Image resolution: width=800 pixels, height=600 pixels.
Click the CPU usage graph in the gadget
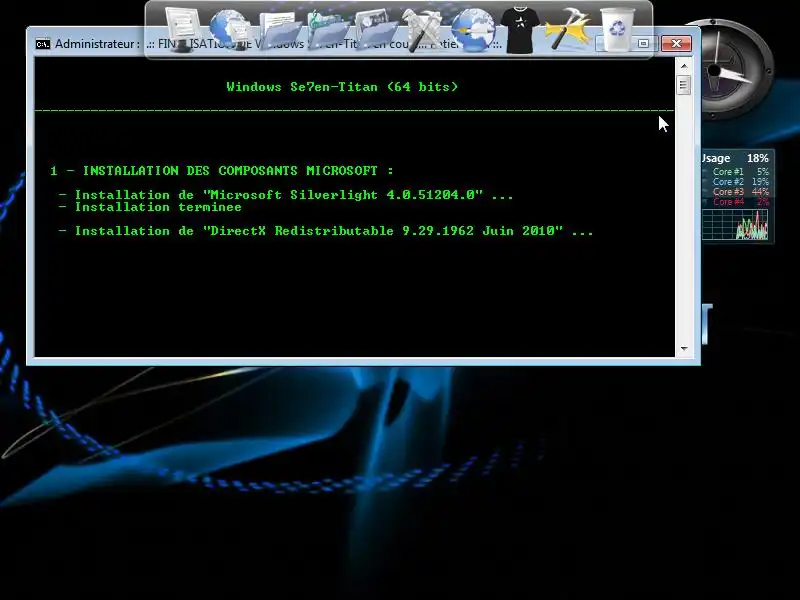click(735, 224)
